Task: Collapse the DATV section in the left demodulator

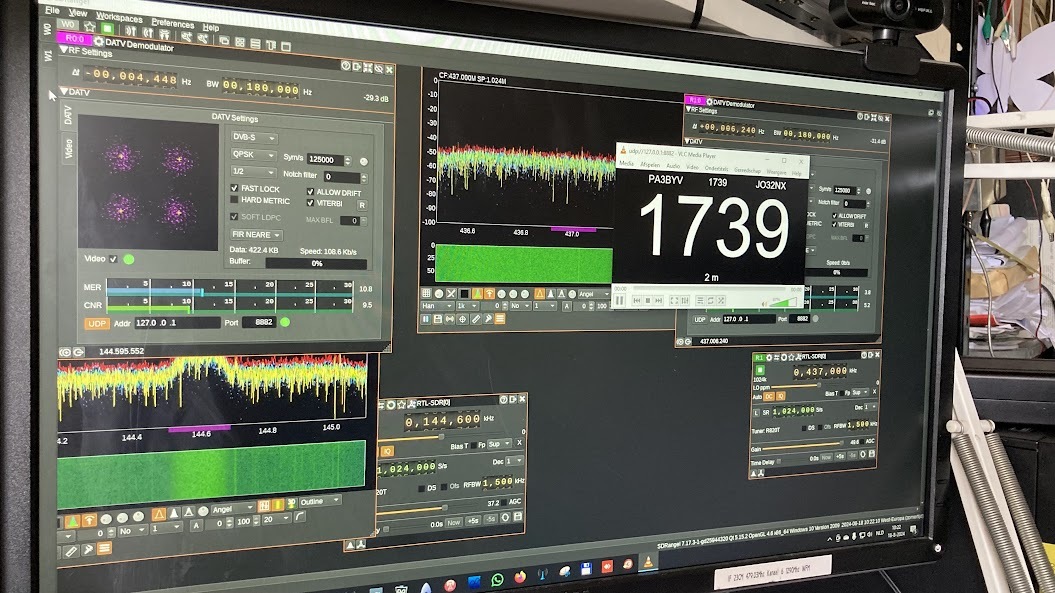Action: 63,90
